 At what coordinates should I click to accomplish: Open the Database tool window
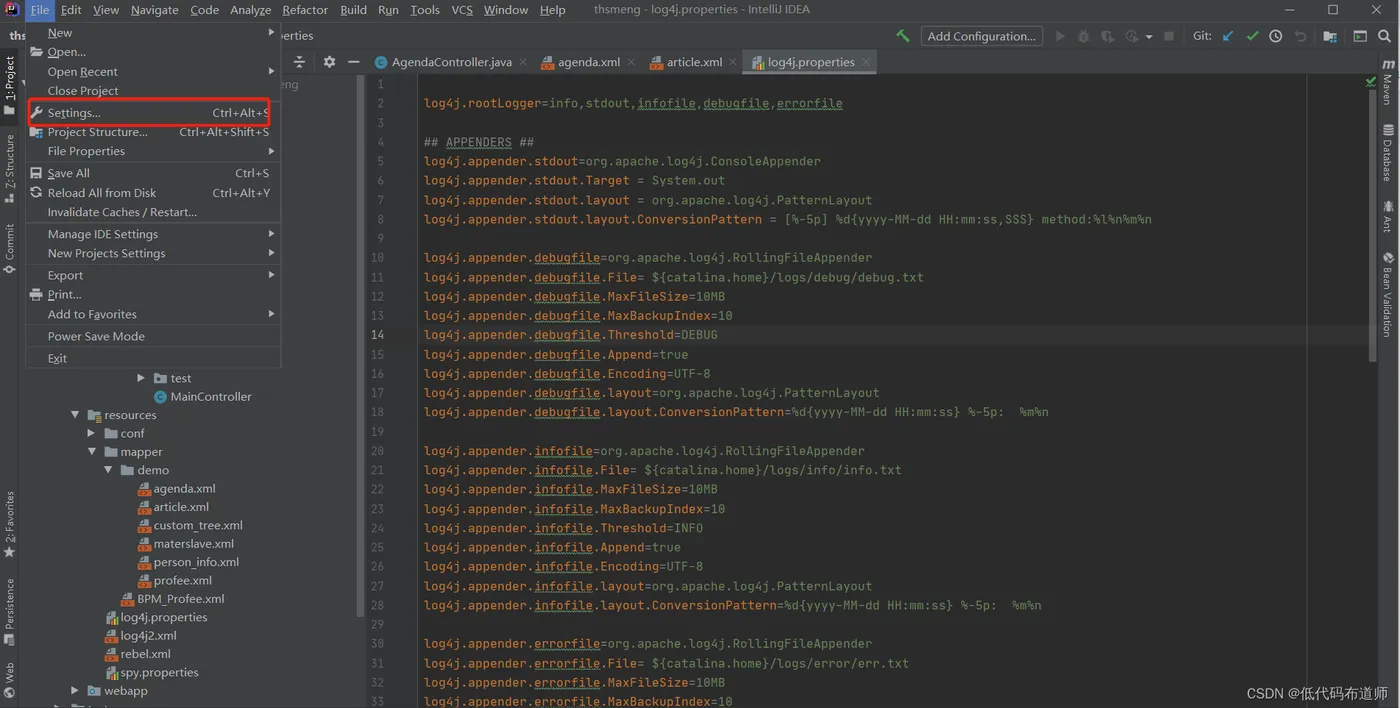click(1388, 153)
